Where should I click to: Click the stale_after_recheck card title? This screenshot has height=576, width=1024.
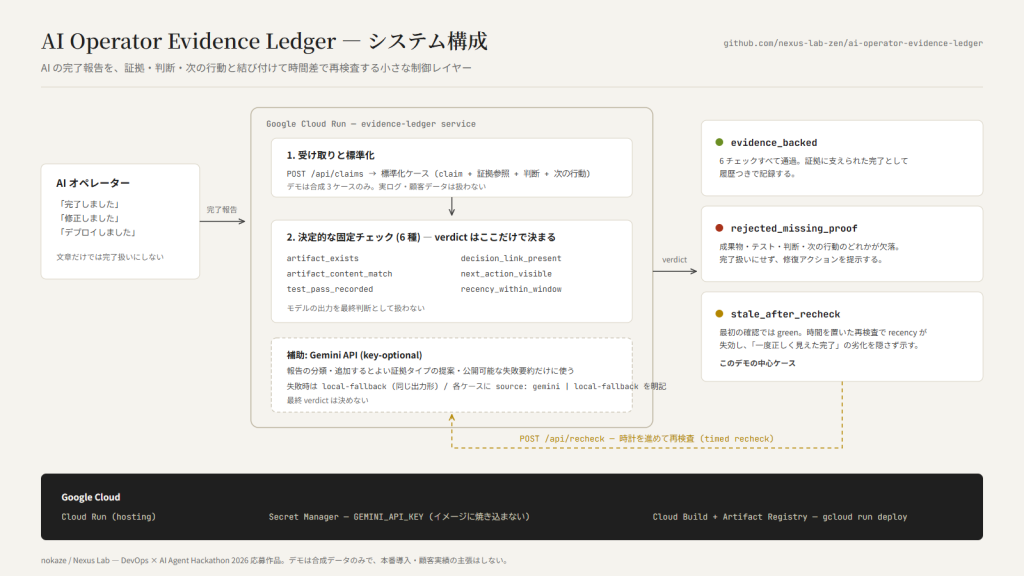pyautogui.click(x=785, y=314)
